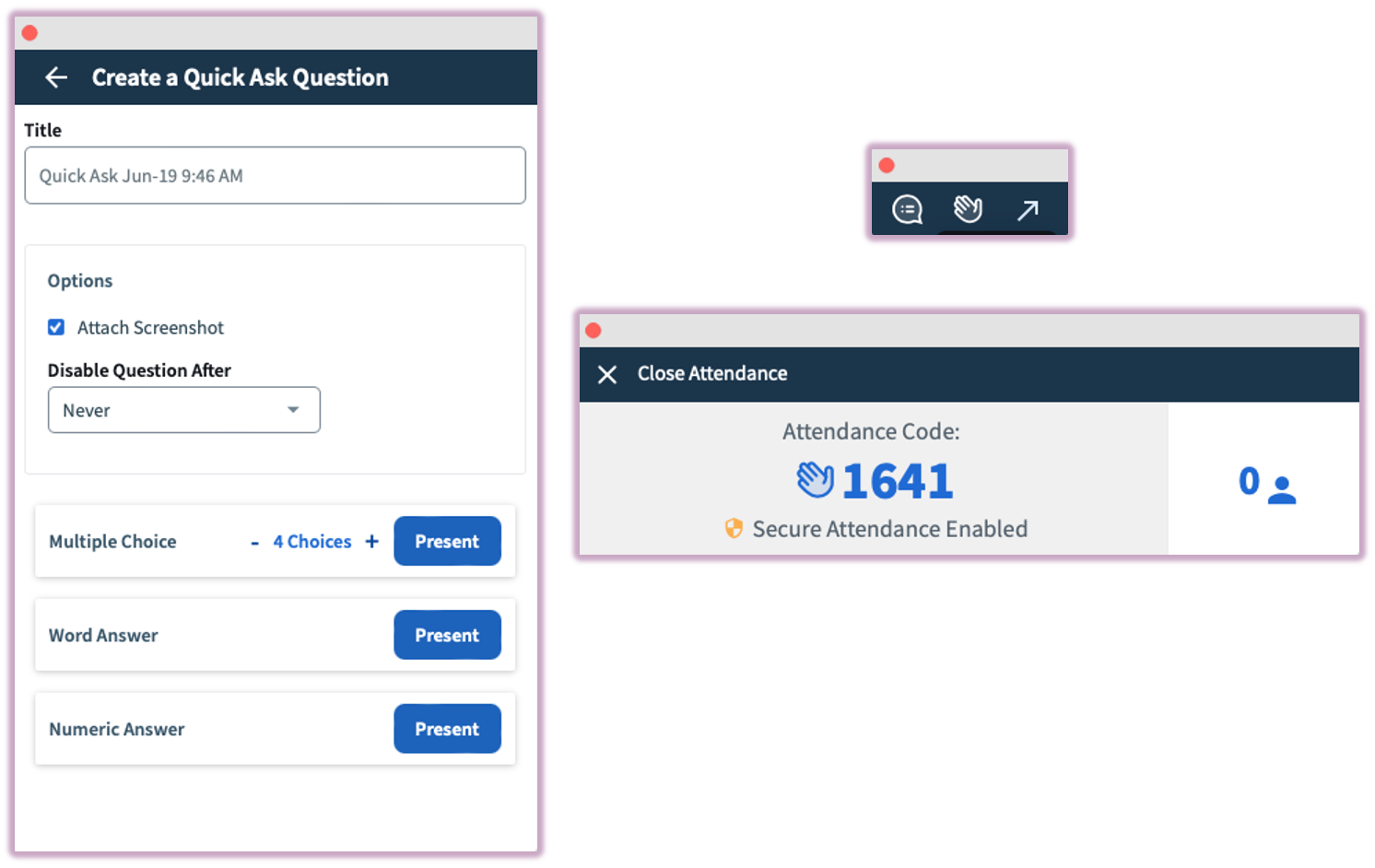This screenshot has height=868, width=1375.
Task: Toggle the Attach Screenshot checkbox
Action: tap(56, 327)
